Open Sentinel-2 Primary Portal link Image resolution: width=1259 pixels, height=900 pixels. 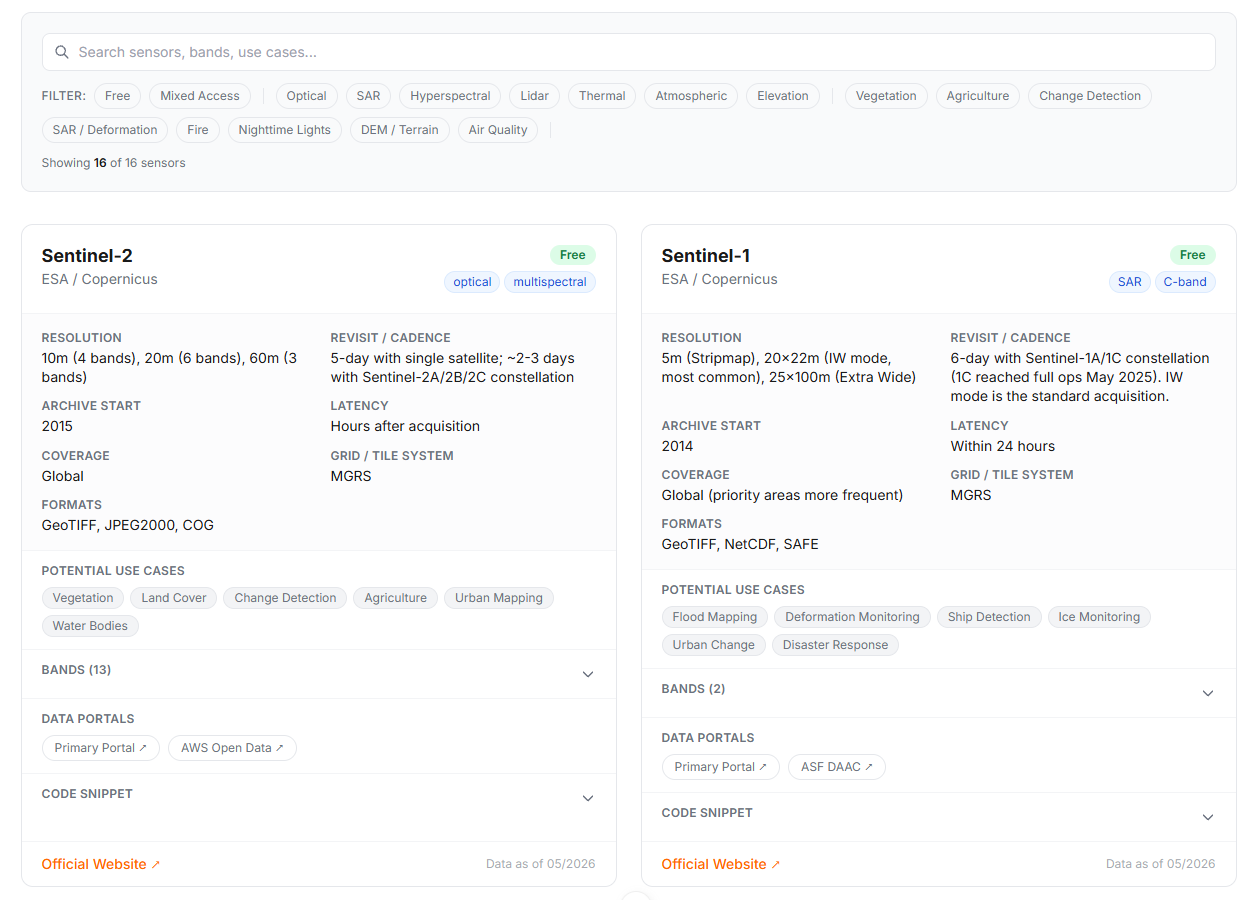click(101, 748)
